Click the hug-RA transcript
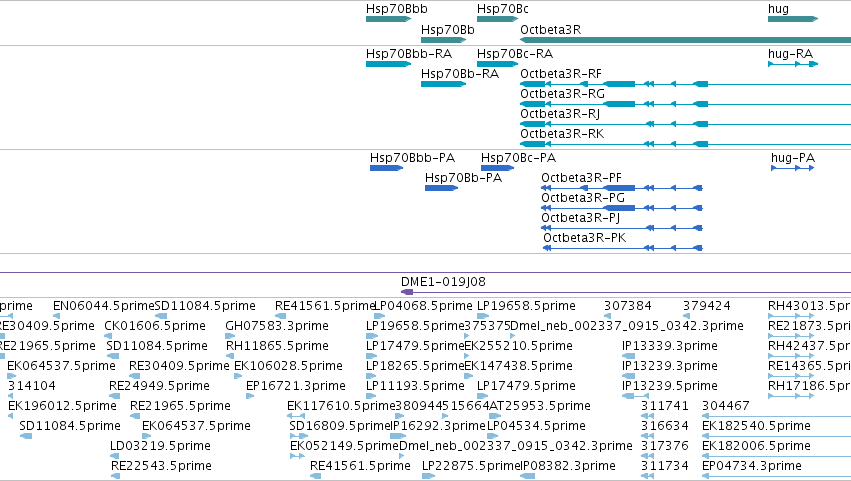Viewport: 851px width, 481px height. click(793, 64)
